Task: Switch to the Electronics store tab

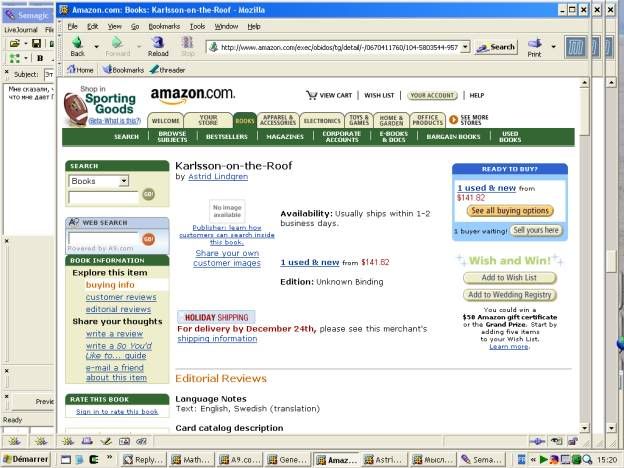Action: [322, 121]
